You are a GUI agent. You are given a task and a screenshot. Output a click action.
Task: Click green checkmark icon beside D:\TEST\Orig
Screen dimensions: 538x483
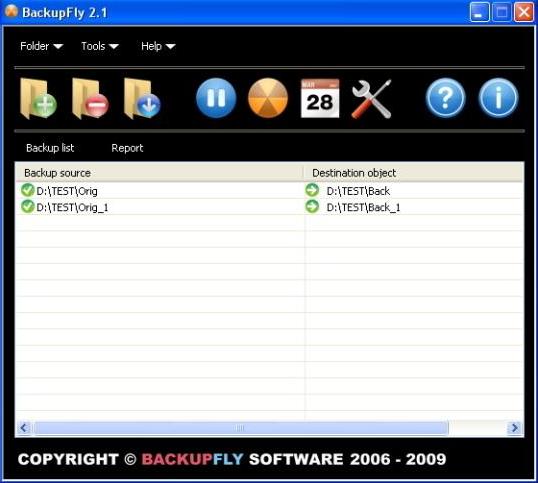coord(27,190)
